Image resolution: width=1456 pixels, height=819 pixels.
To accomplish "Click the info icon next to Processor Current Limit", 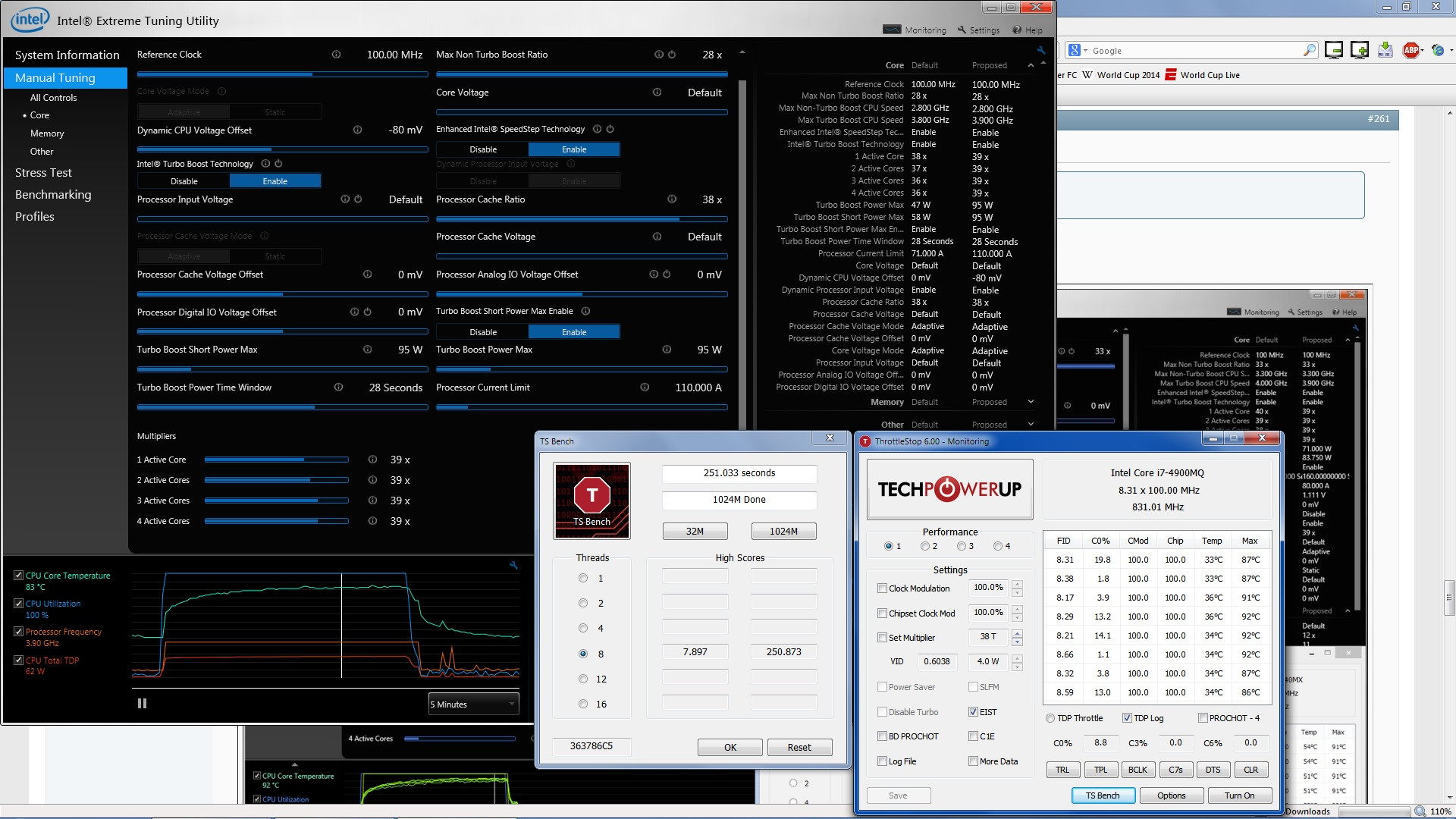I will pyautogui.click(x=645, y=388).
